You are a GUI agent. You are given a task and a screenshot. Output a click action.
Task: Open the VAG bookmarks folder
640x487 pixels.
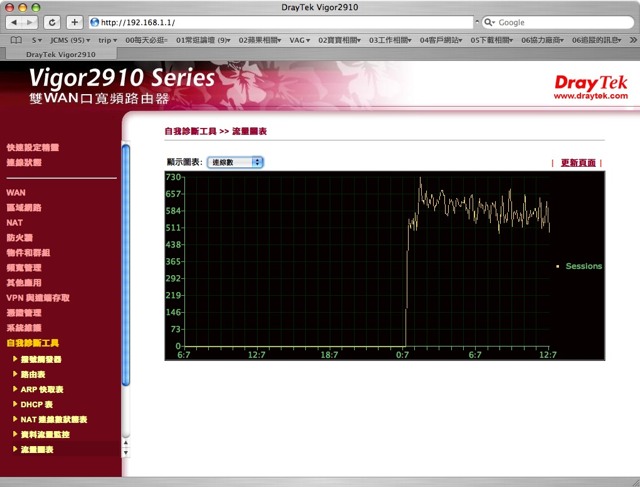300,40
